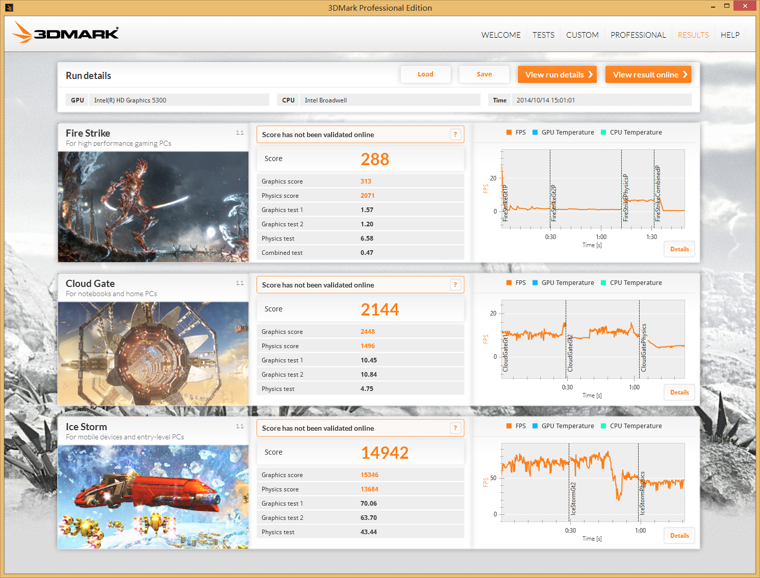
Task: Click the Fire Strike GPU Temperature legend swatch
Action: 536,132
